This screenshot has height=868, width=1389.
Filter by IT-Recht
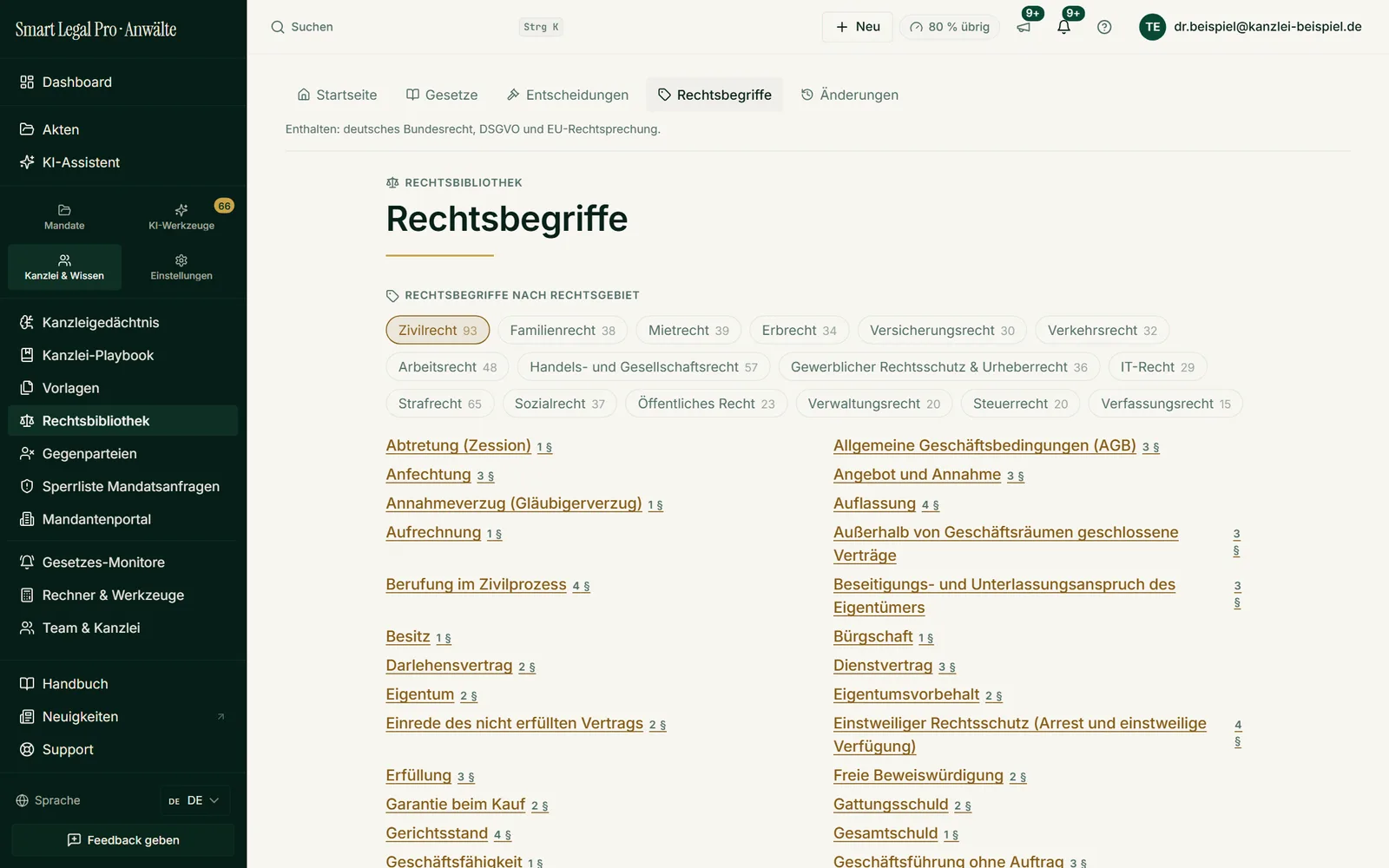click(1157, 366)
